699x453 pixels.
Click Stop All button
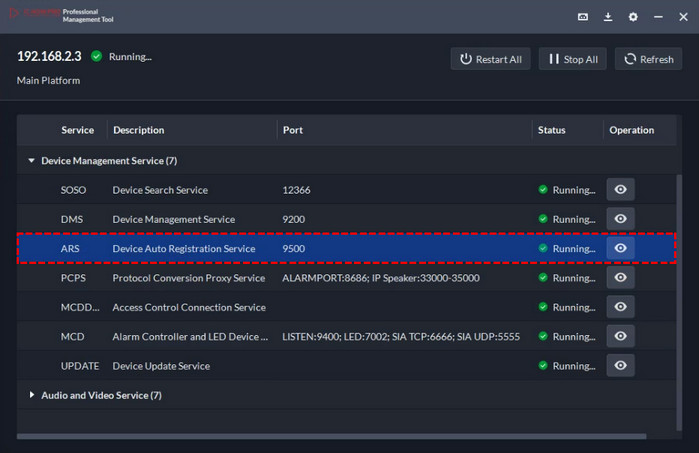pos(572,59)
